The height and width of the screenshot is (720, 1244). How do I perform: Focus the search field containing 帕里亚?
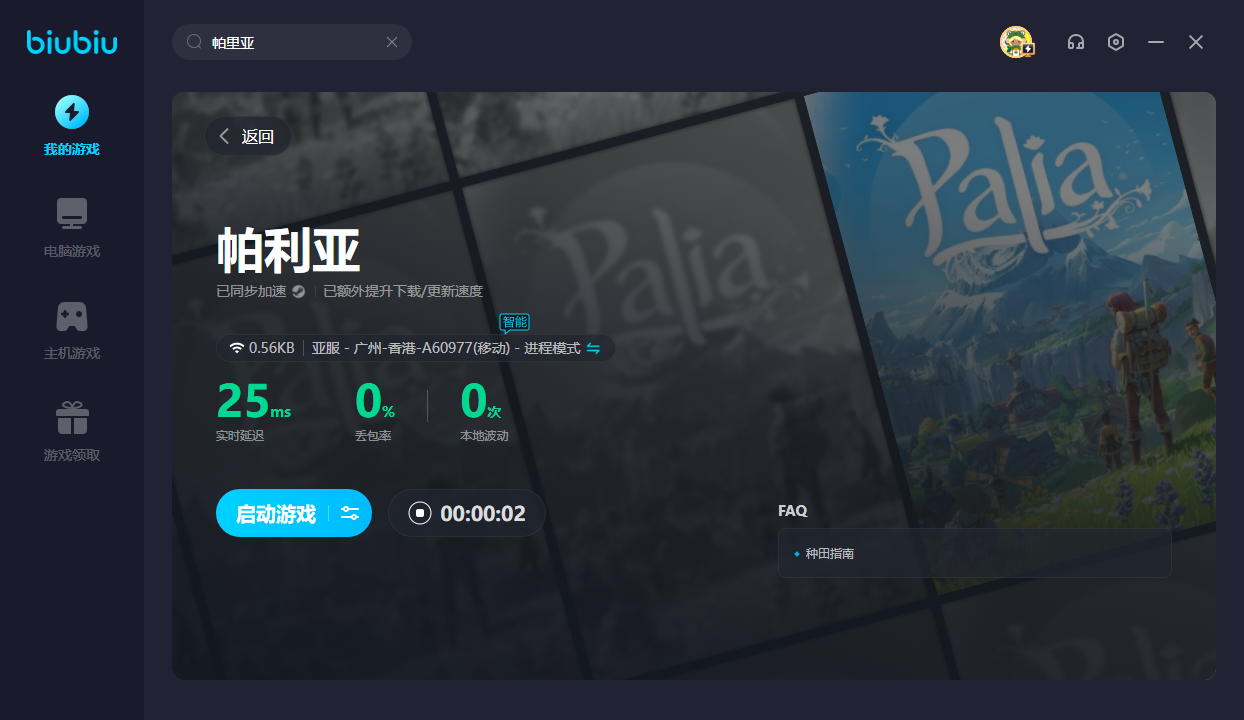[x=292, y=42]
